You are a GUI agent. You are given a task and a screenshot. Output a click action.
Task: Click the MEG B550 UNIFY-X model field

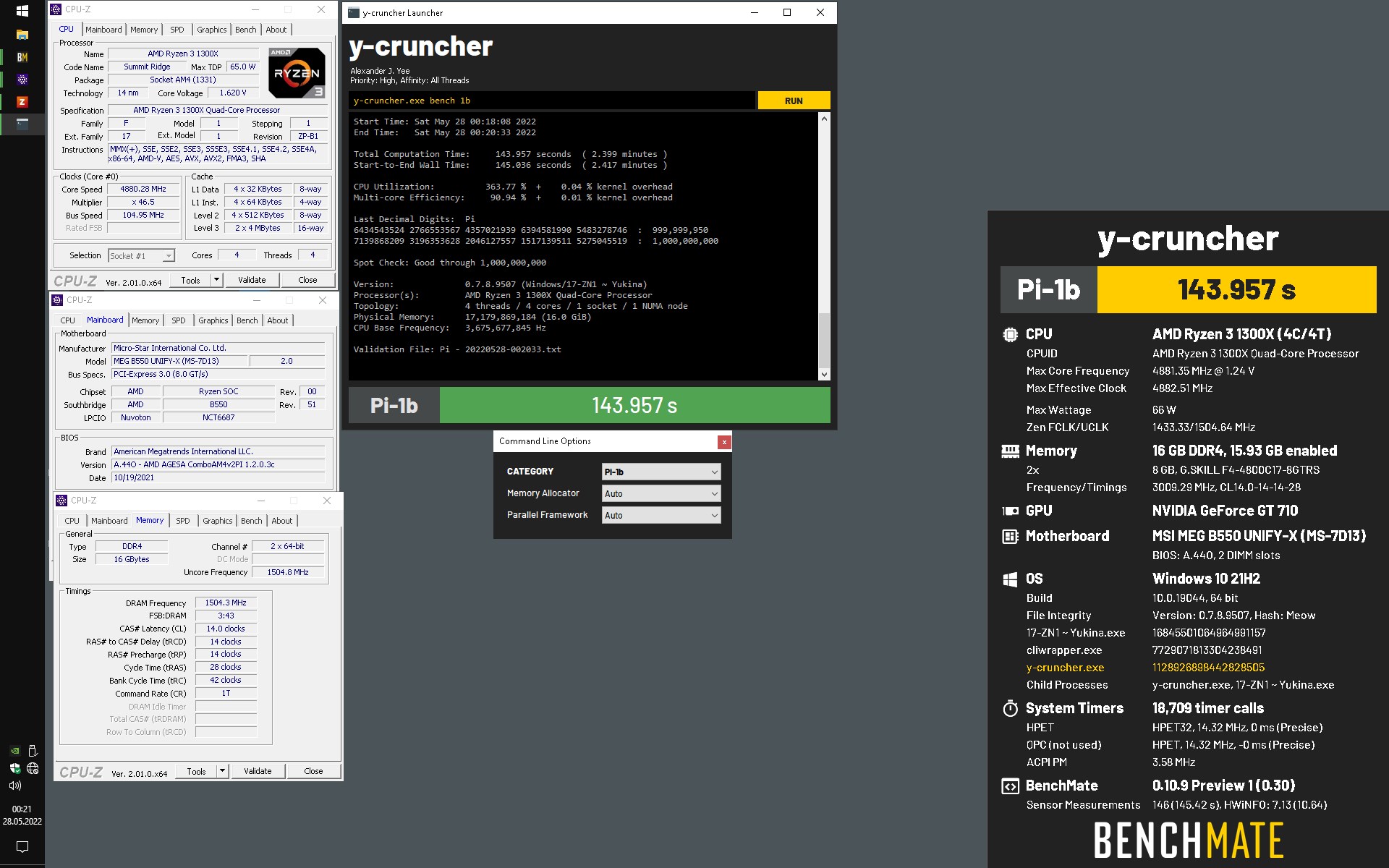tap(179, 361)
